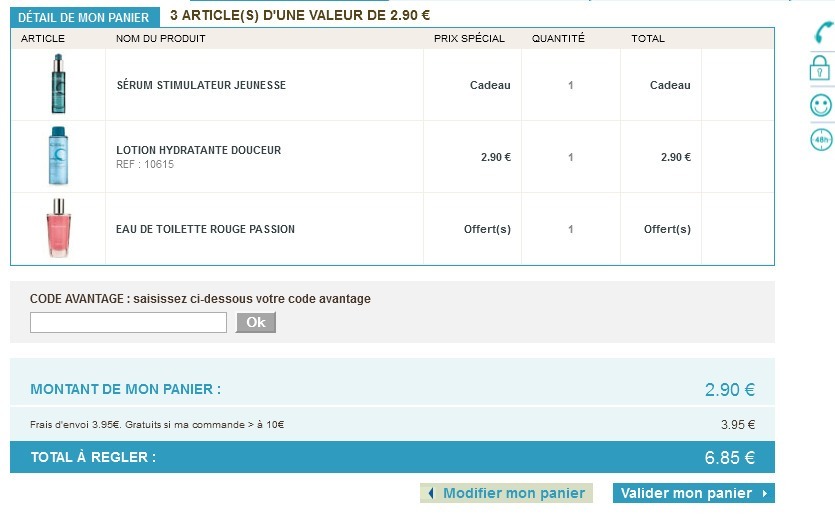Click the Total à régler amount 6.85 €
Viewport: 835px width, 521px height.
[729, 458]
